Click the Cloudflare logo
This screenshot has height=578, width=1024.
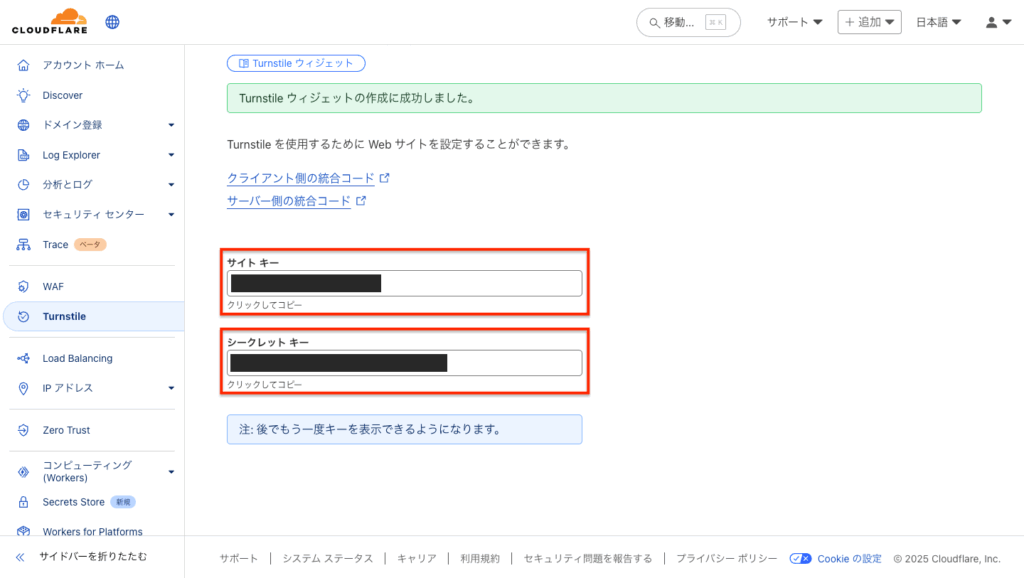[x=50, y=22]
